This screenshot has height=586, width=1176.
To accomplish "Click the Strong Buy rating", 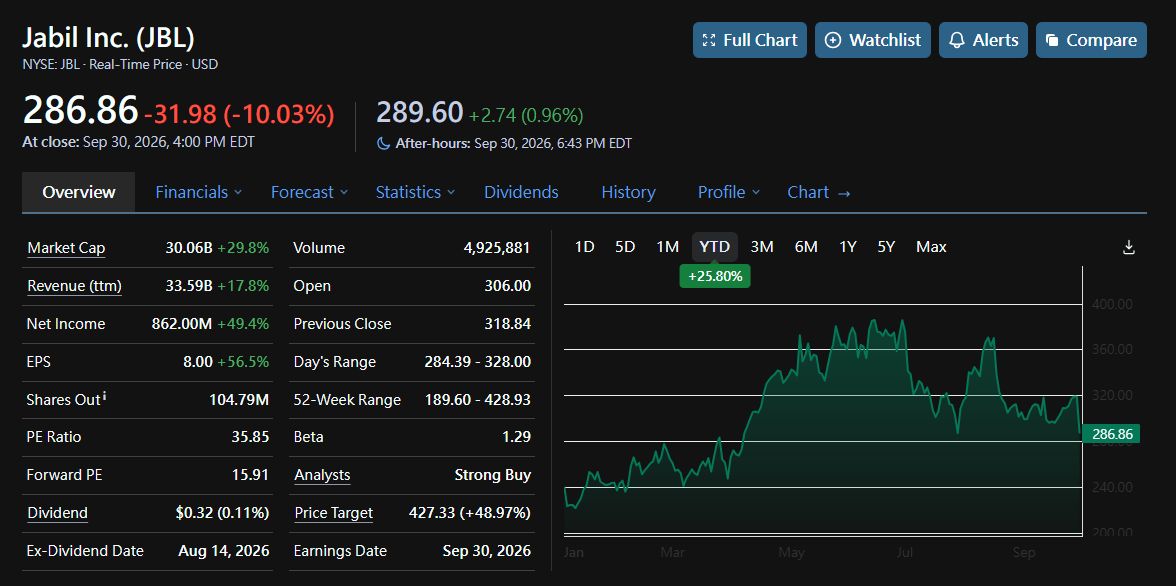I will [x=493, y=475].
